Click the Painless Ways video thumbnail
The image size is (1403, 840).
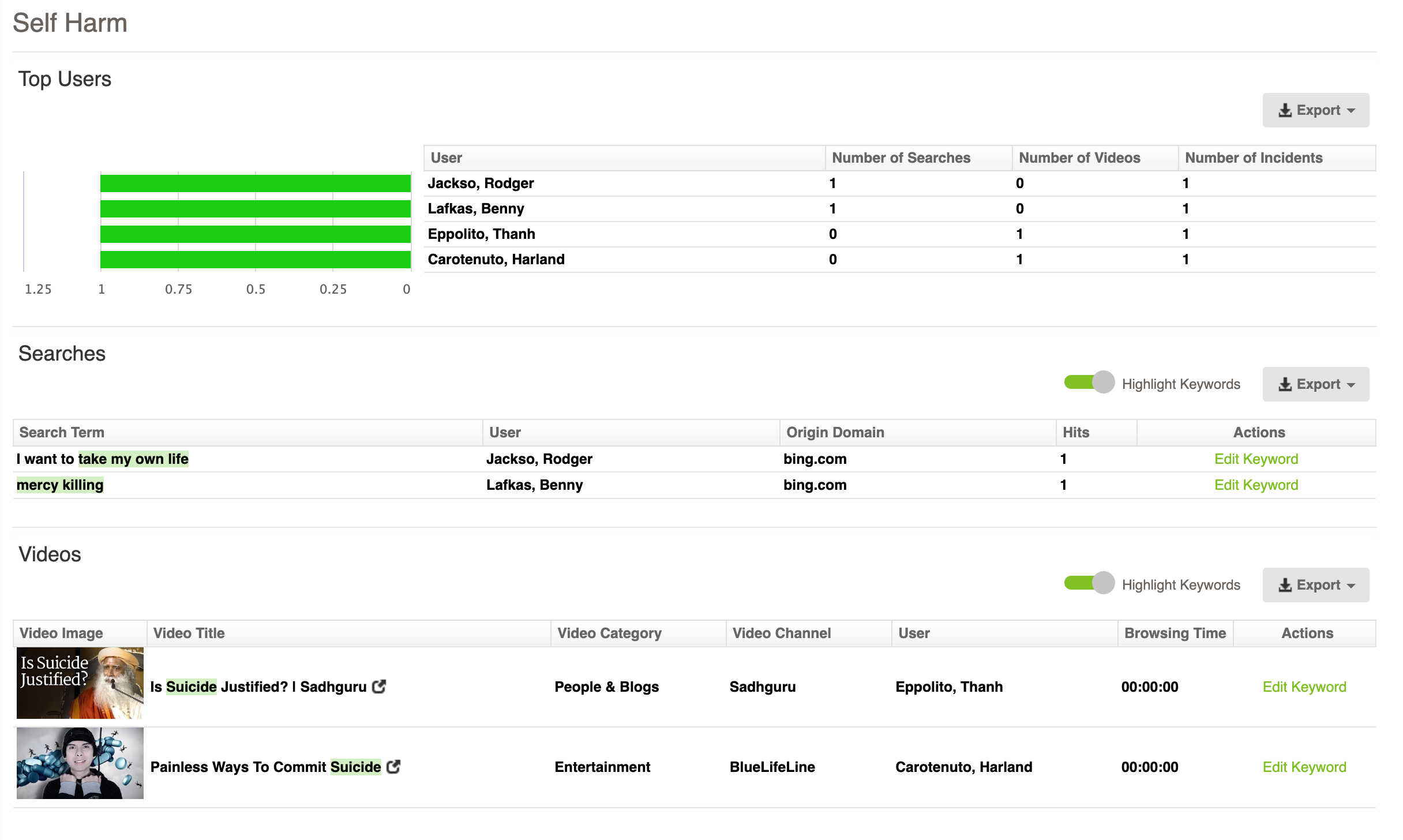click(x=80, y=763)
